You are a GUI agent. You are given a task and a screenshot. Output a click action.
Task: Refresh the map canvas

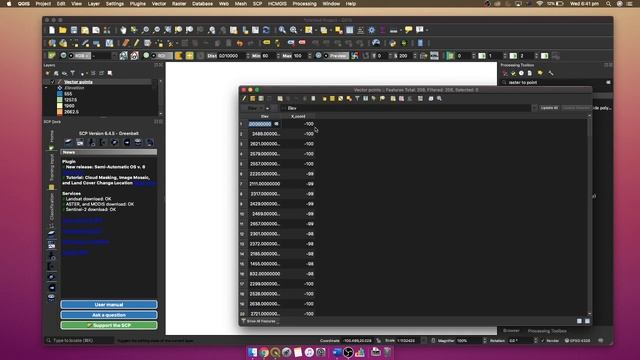(x=266, y=30)
